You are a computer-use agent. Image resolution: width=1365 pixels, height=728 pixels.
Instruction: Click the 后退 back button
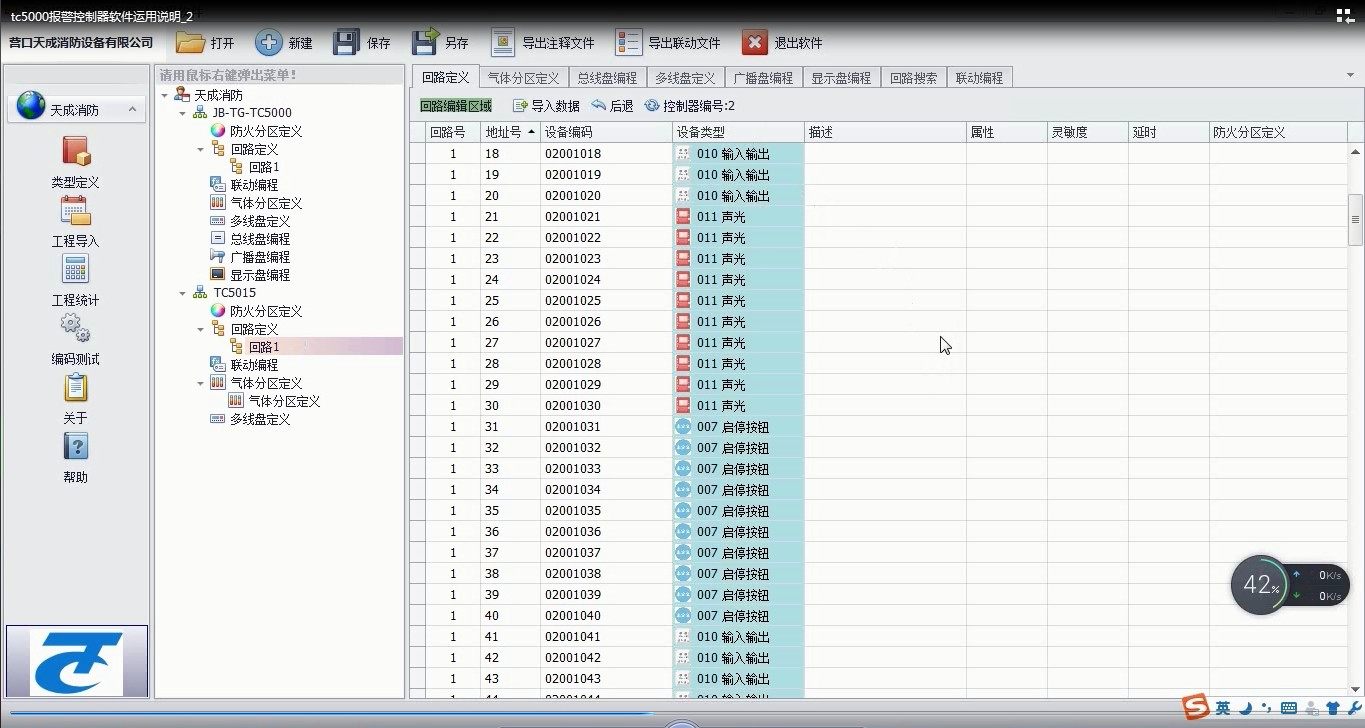(x=612, y=106)
